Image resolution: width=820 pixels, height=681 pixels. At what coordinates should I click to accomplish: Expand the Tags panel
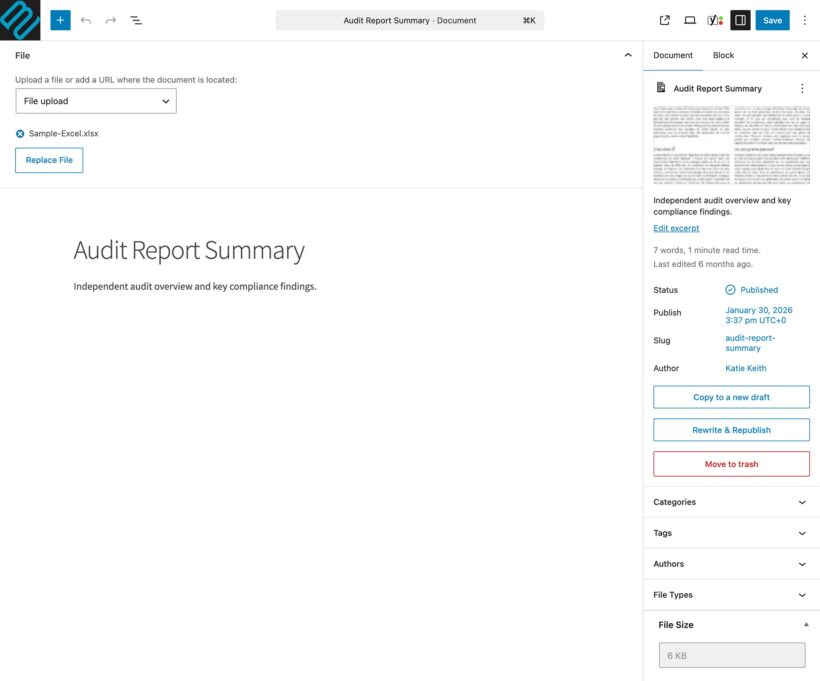731,533
